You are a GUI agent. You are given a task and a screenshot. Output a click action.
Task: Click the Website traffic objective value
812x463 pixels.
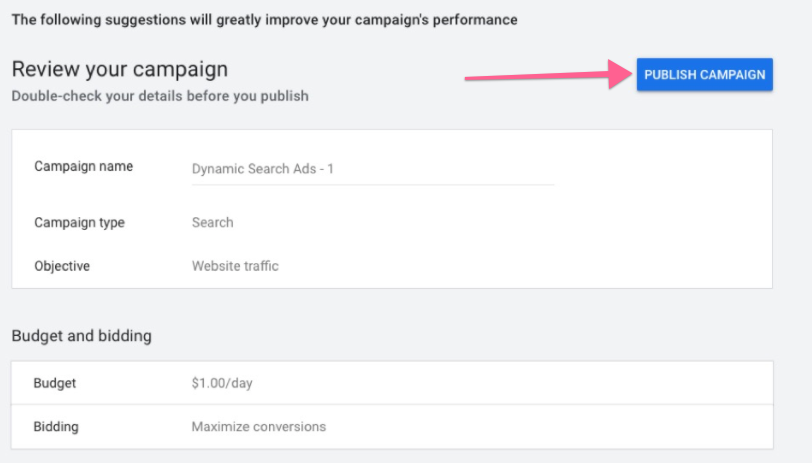235,266
